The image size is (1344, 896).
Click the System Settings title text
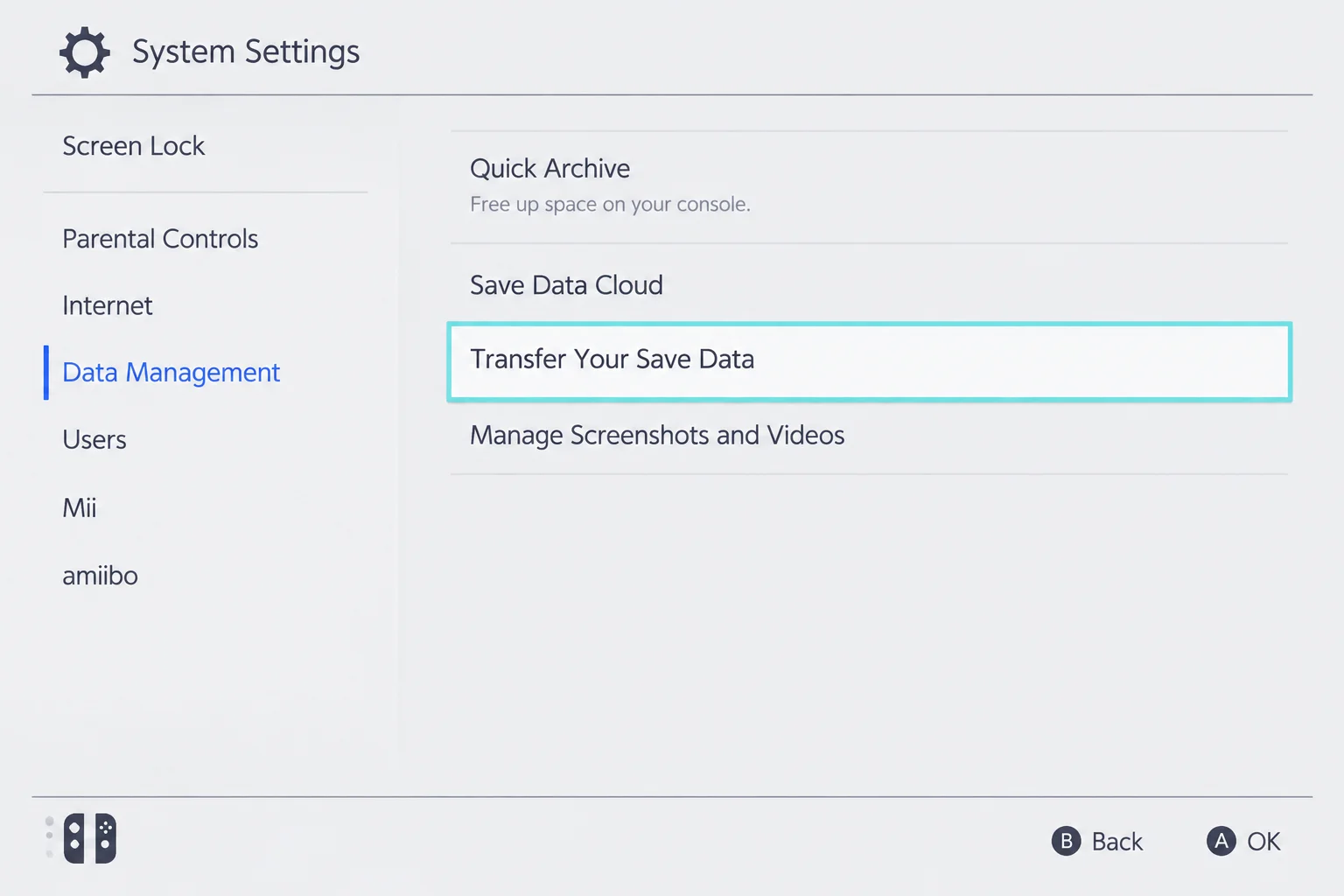pos(246,52)
